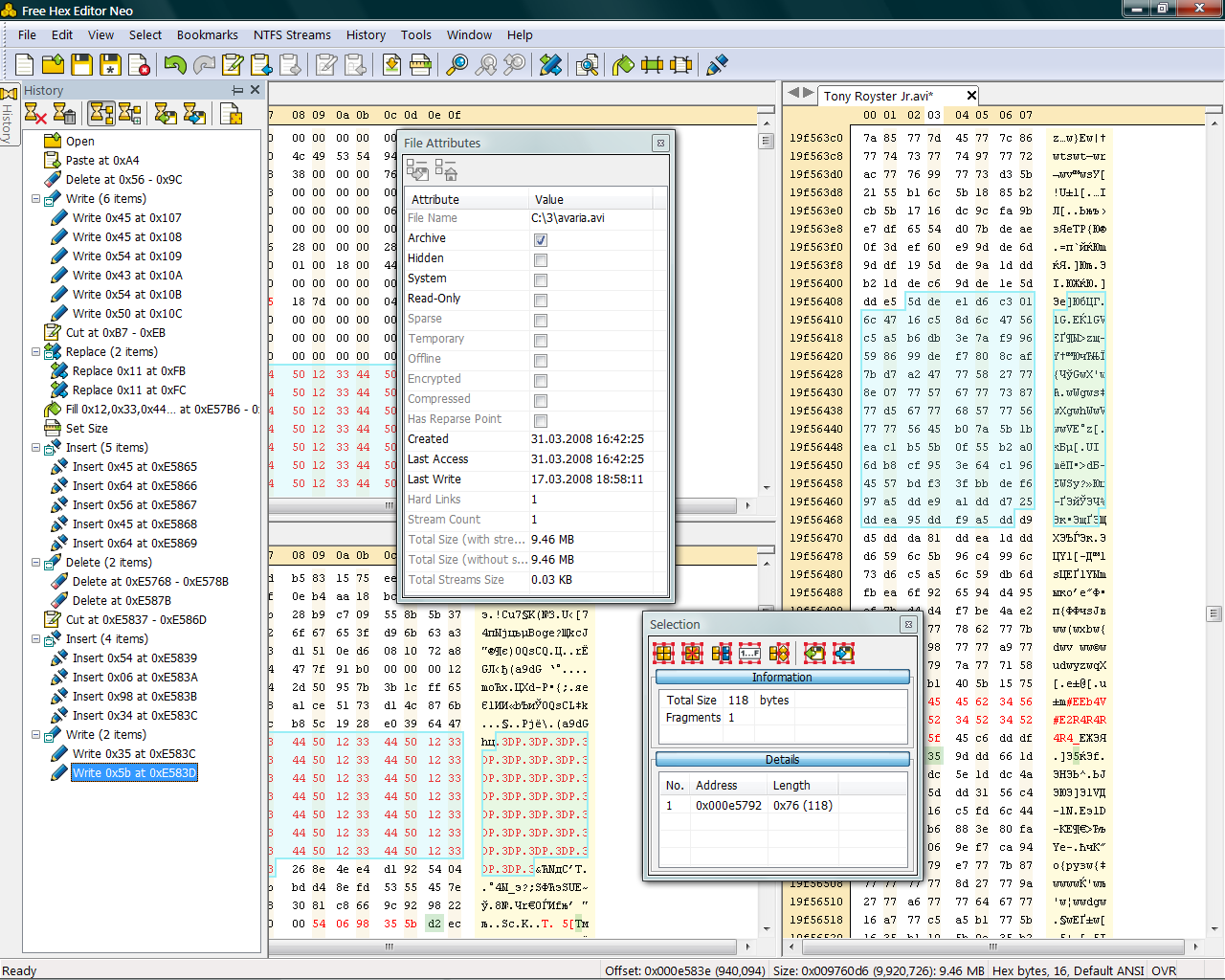This screenshot has width=1225, height=980.
Task: Click the pencil-on-notepad edit toolbar icon
Action: point(233,64)
